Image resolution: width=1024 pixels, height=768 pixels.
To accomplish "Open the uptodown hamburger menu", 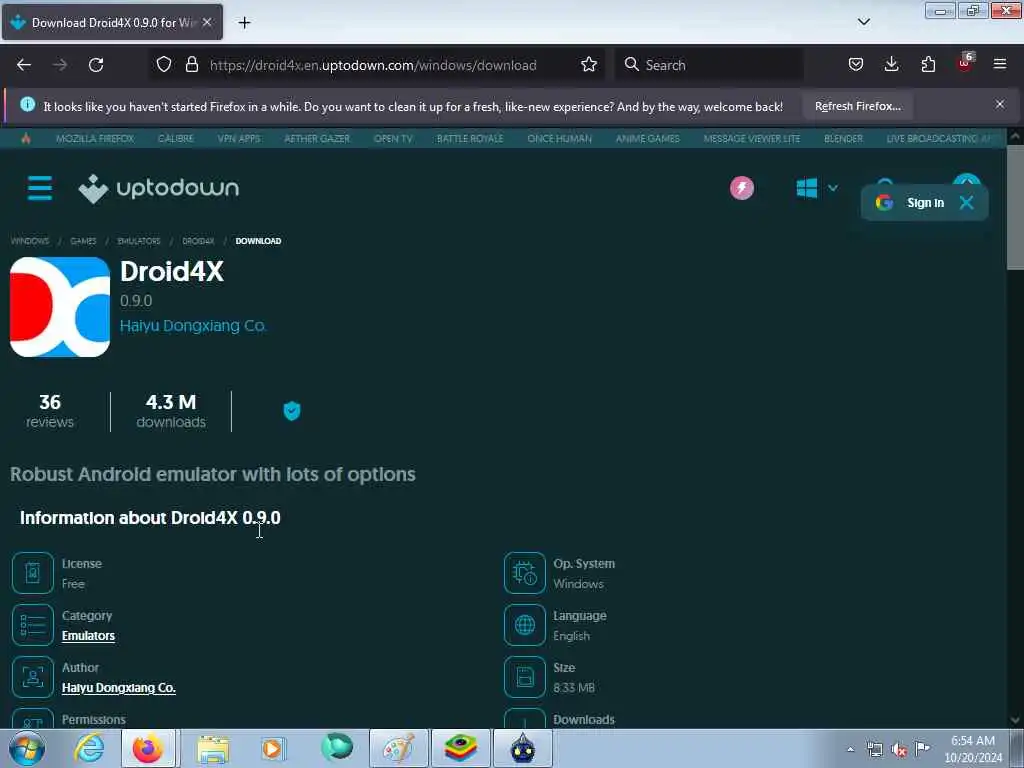I will click(x=40, y=188).
